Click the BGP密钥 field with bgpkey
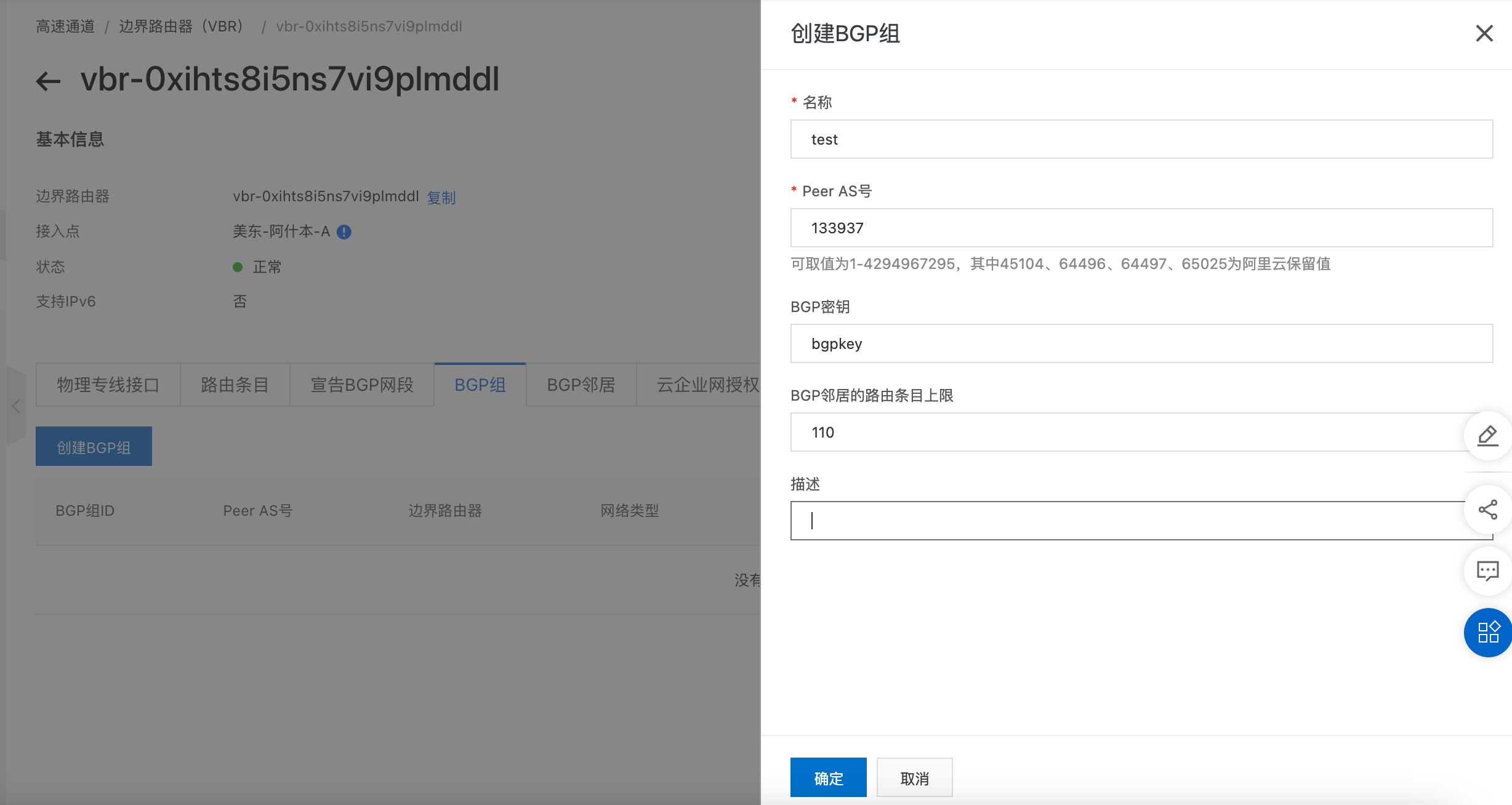This screenshot has width=1512, height=805. (1141, 343)
